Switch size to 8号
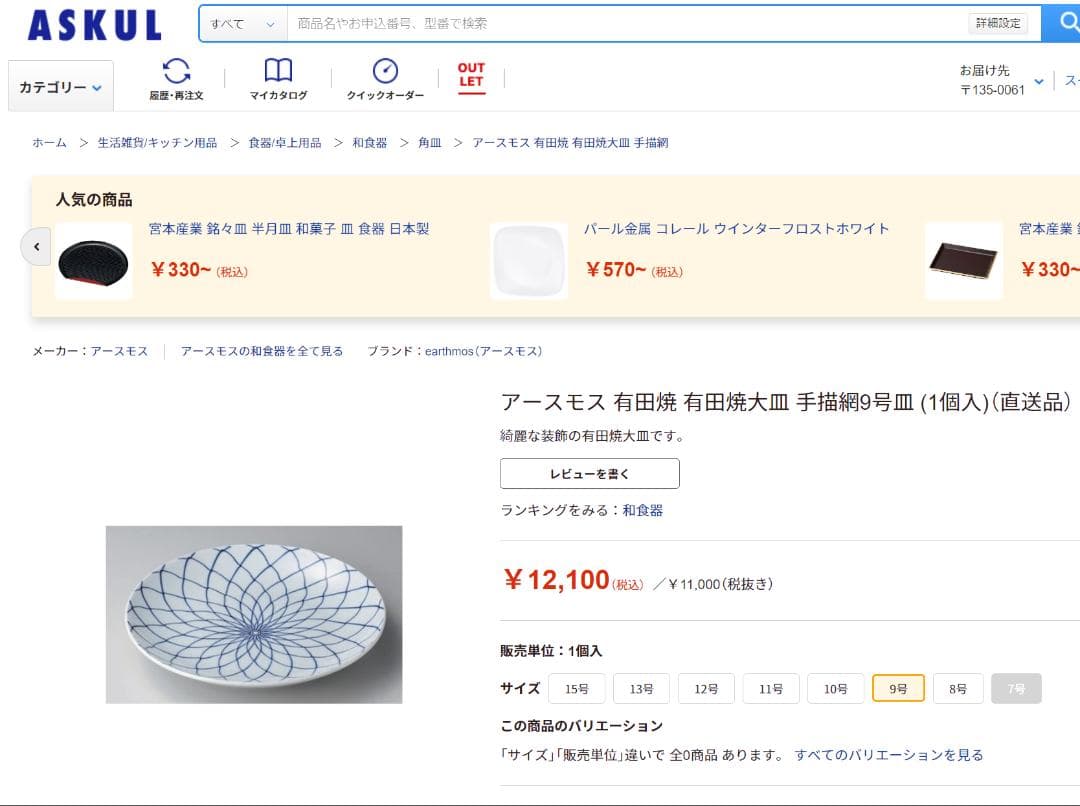The image size is (1080, 806). (958, 688)
